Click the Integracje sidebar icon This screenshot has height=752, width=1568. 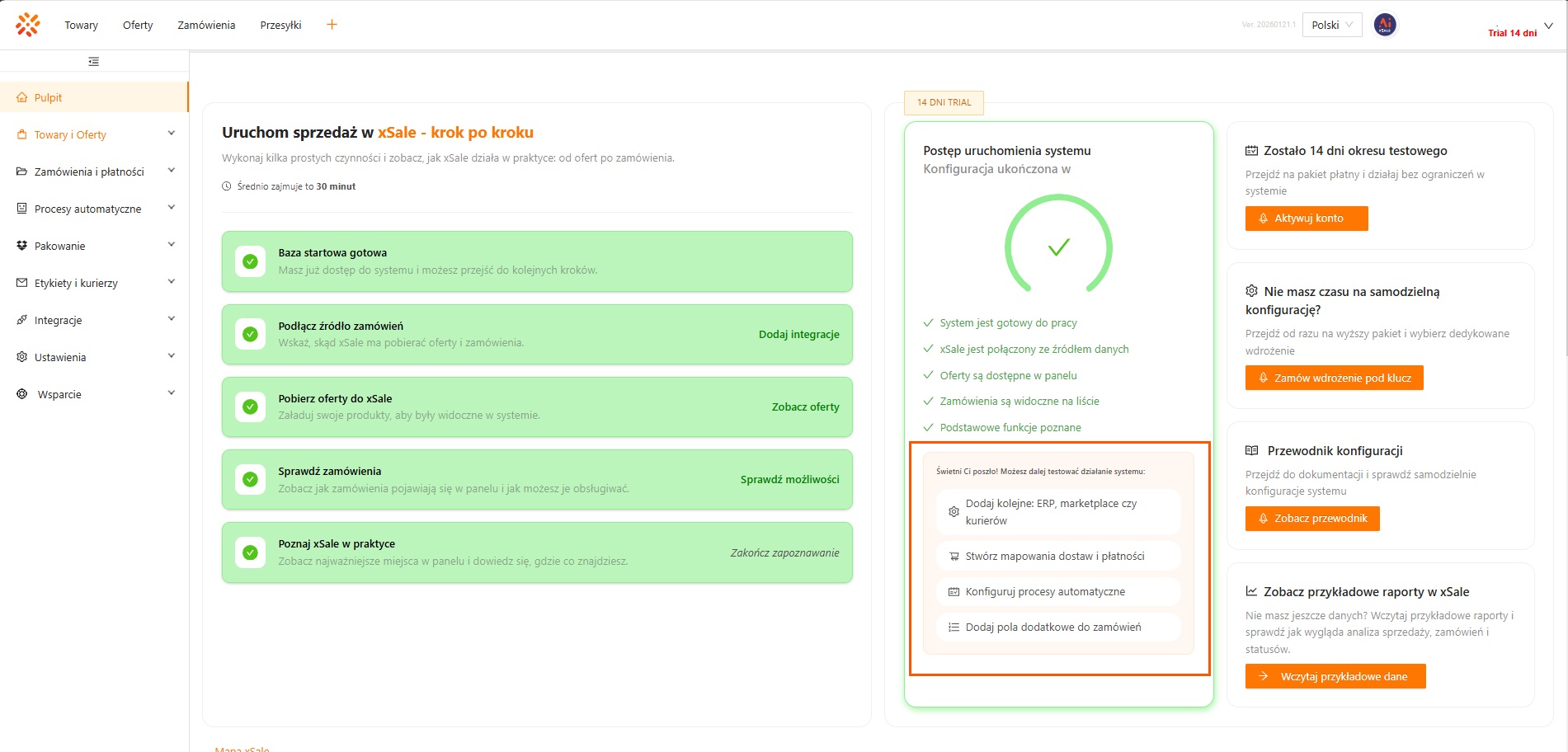click(x=22, y=320)
